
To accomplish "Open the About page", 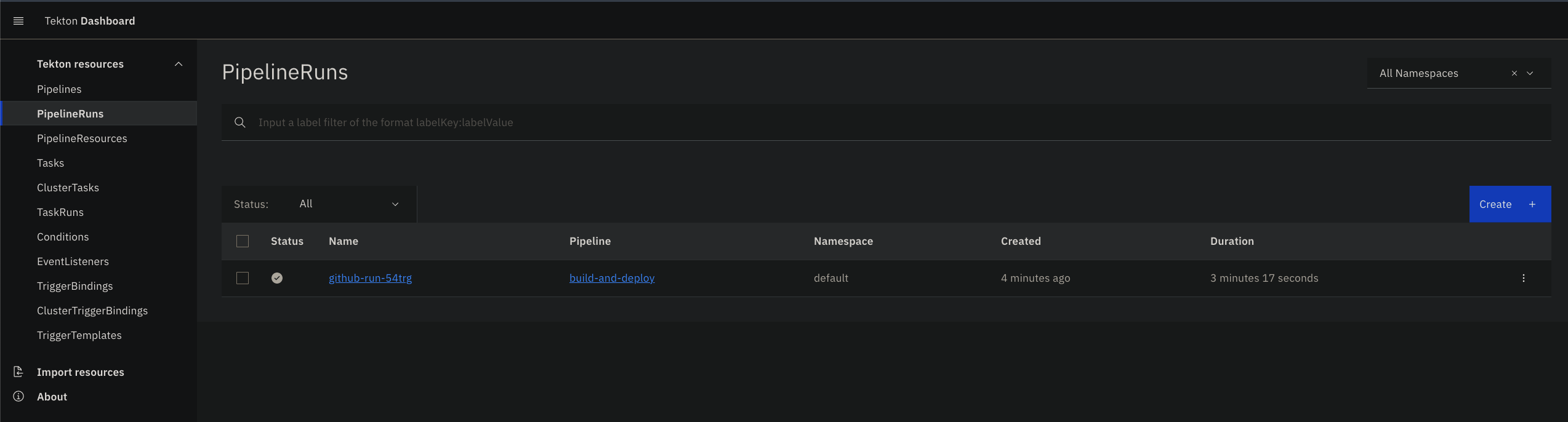I will coord(52,397).
